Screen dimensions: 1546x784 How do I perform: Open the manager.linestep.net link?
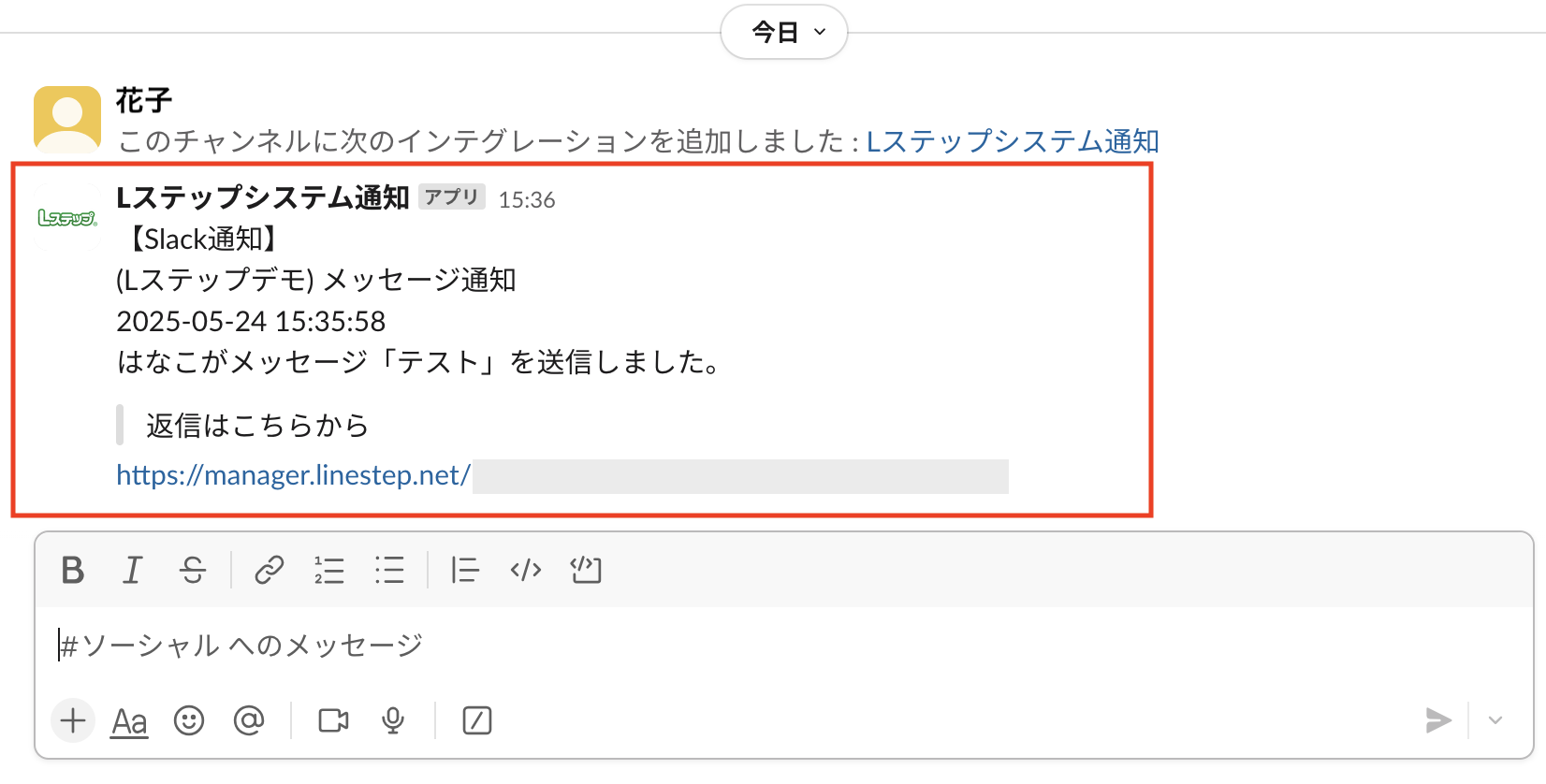294,475
